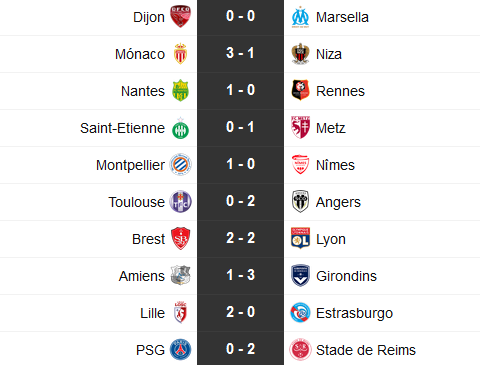Click the PSG 0 - 2 result
Viewport: 480px width, 365px height.
(240, 349)
